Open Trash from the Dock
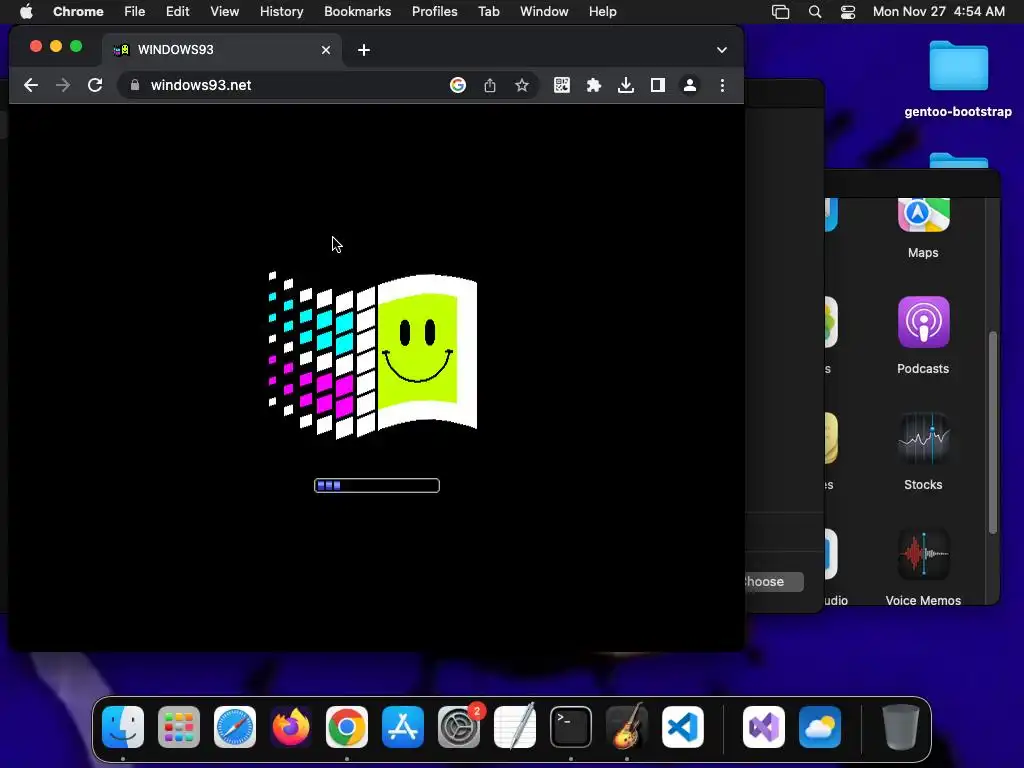1024x768 pixels. click(901, 727)
